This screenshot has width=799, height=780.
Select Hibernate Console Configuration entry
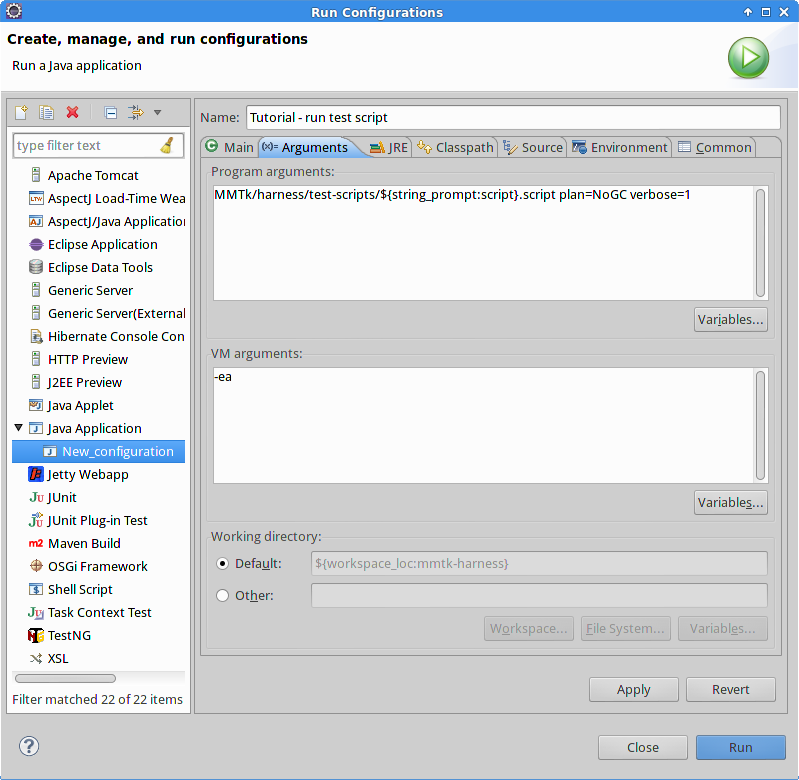click(107, 336)
